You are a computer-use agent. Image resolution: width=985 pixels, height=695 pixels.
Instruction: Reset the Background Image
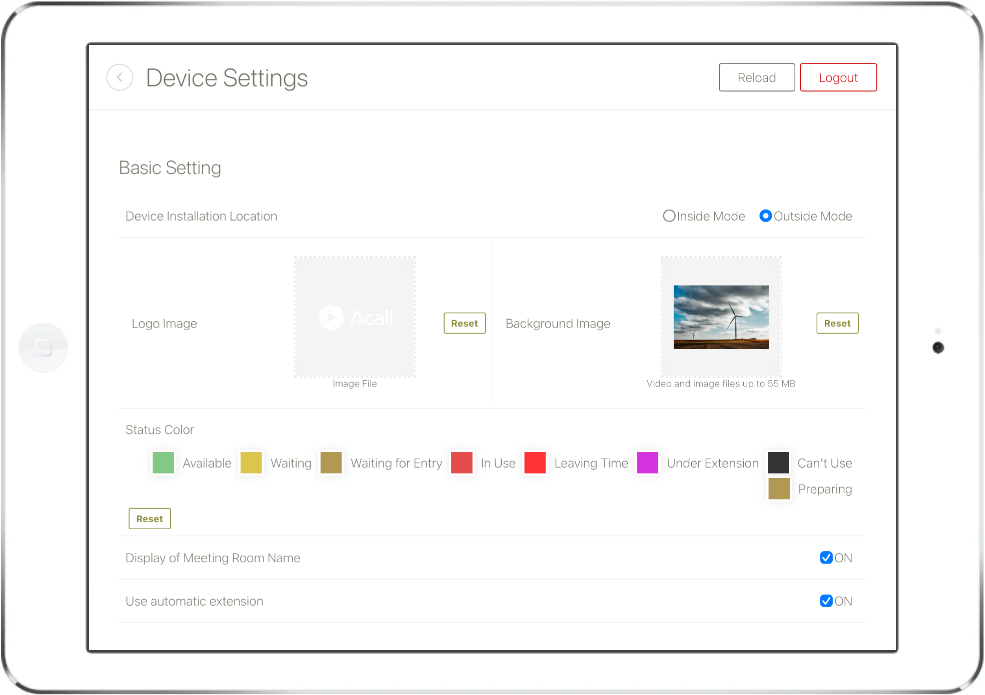click(x=837, y=323)
